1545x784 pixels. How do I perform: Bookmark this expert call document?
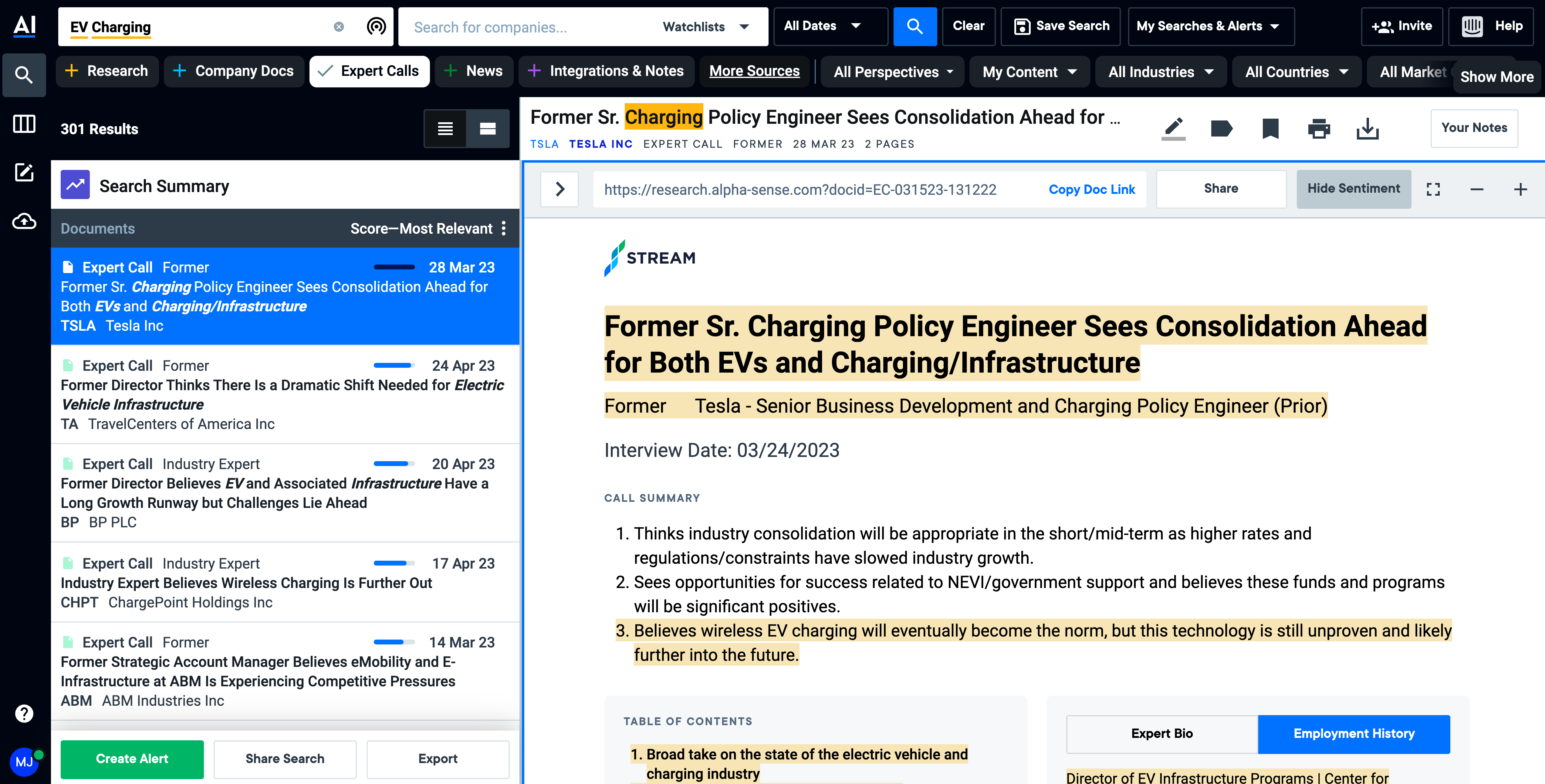(x=1270, y=128)
